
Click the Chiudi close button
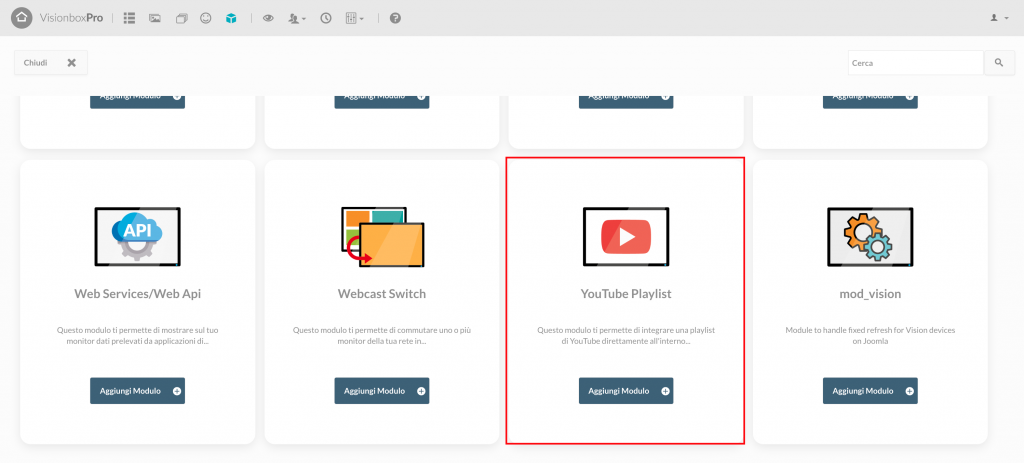(51, 63)
